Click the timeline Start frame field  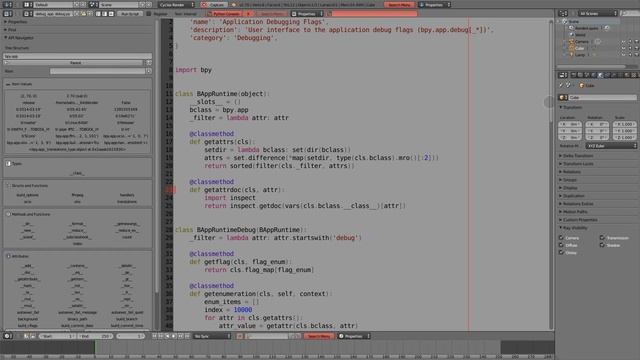coord(58,336)
